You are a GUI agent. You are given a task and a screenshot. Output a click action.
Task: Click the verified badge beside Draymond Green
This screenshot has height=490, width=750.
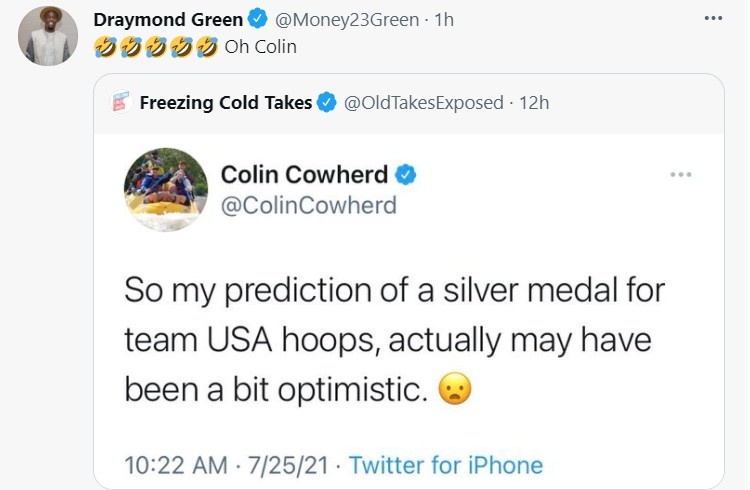tap(256, 20)
